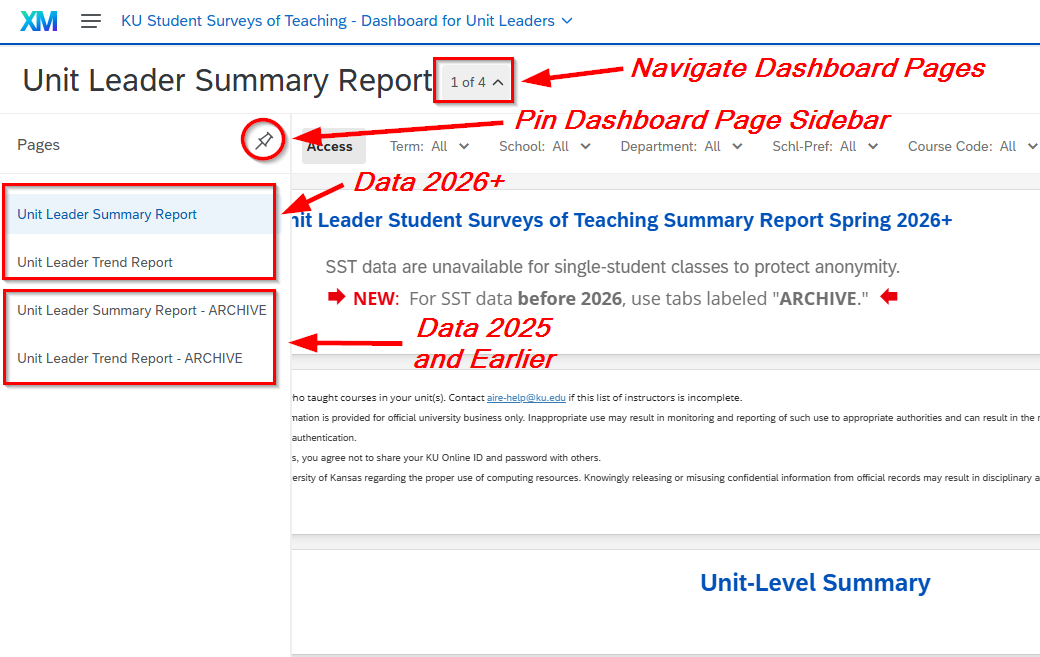
Task: Pin the dashboard Pages sidebar
Action: [264, 141]
